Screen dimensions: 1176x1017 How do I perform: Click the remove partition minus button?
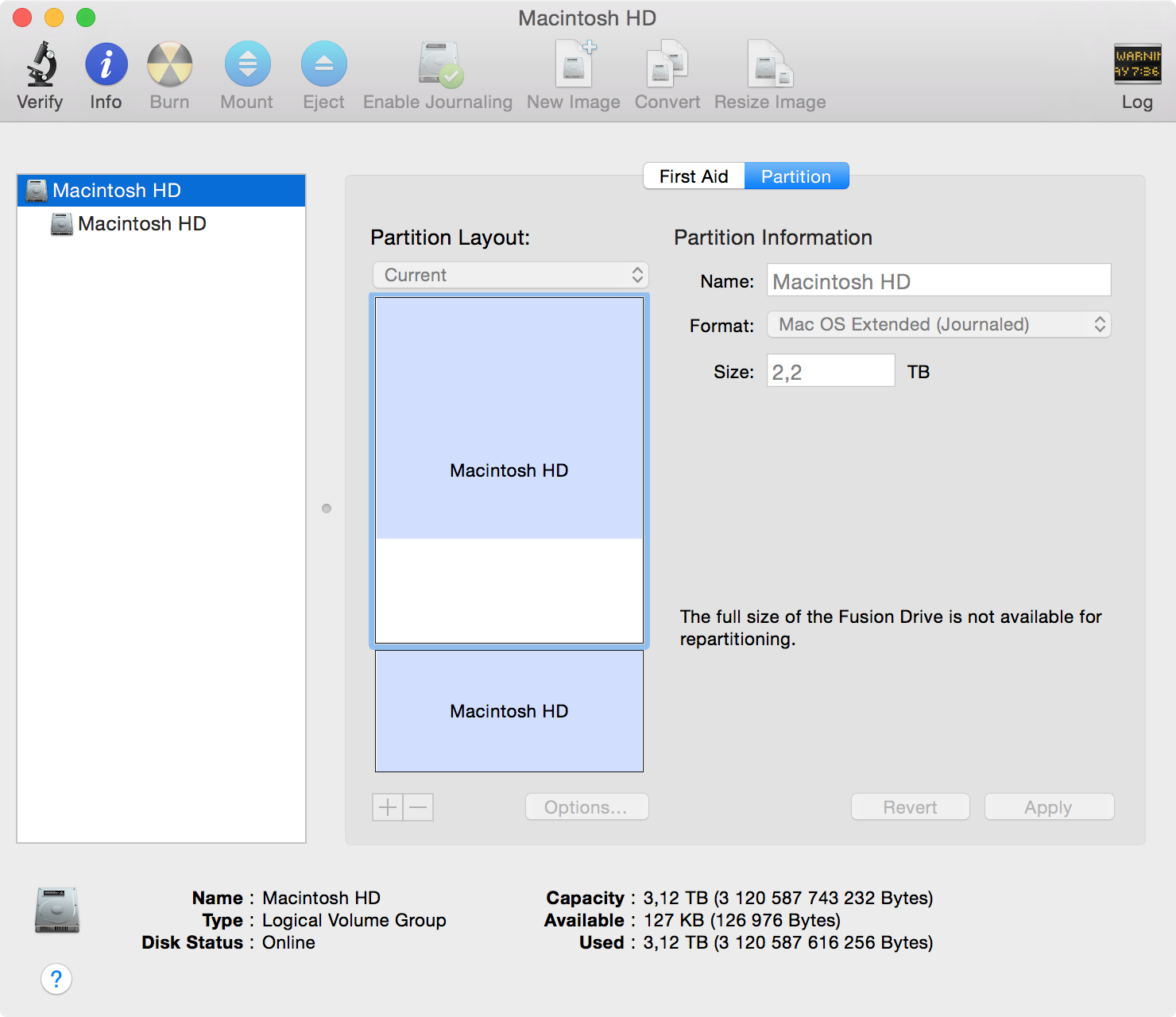tap(419, 807)
